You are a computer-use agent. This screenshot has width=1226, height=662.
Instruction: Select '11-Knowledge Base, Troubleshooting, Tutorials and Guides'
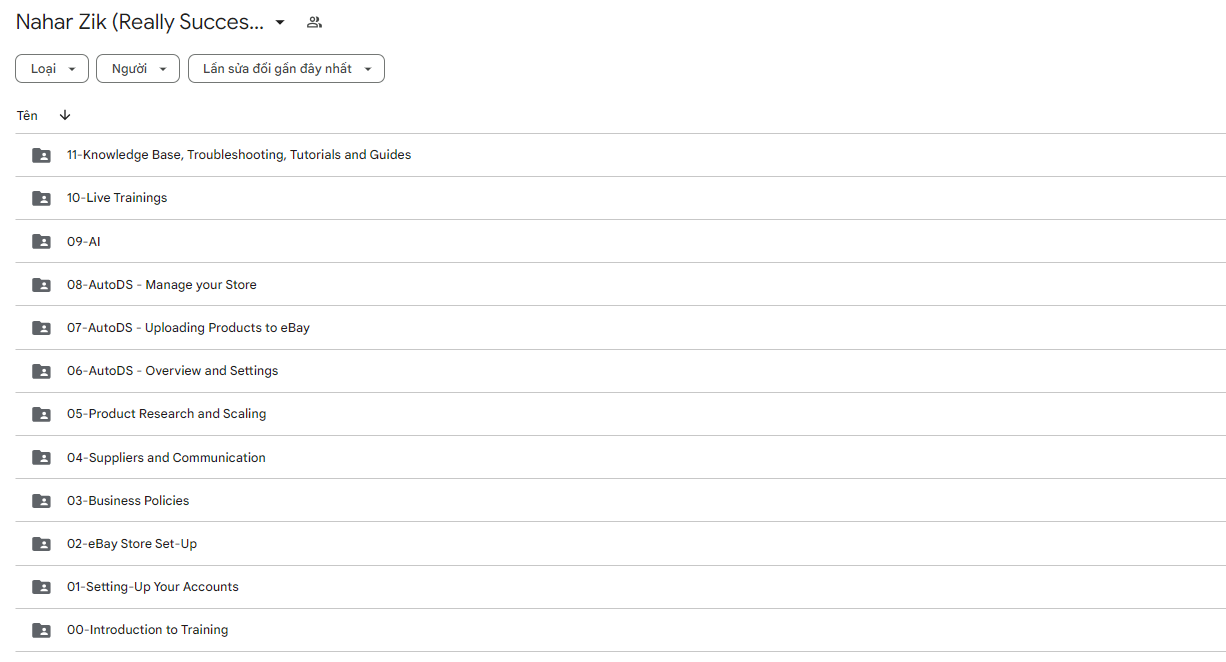239,155
